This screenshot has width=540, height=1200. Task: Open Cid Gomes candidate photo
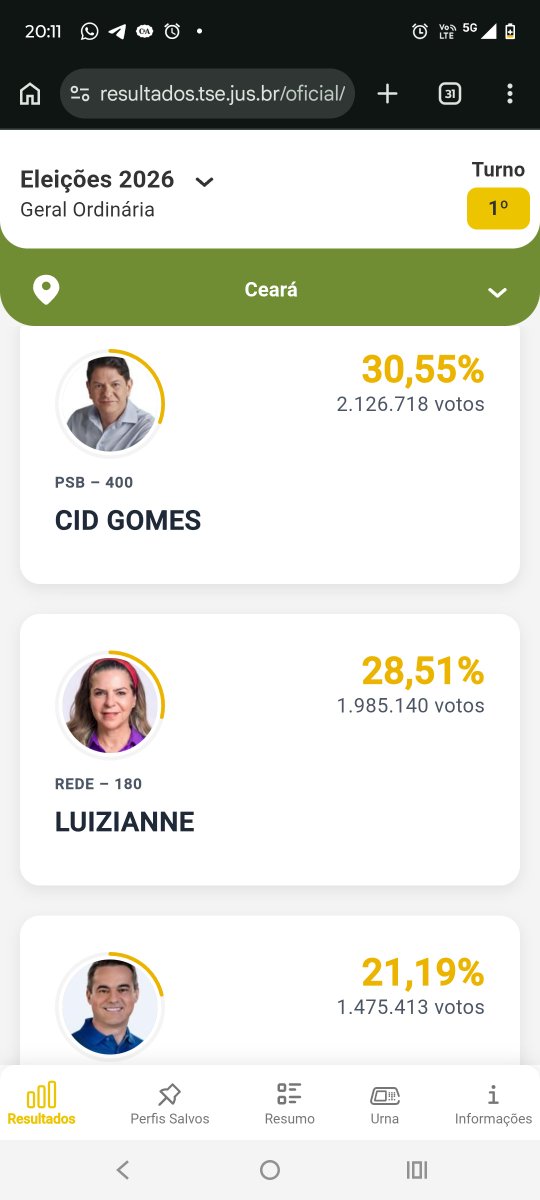pos(110,403)
